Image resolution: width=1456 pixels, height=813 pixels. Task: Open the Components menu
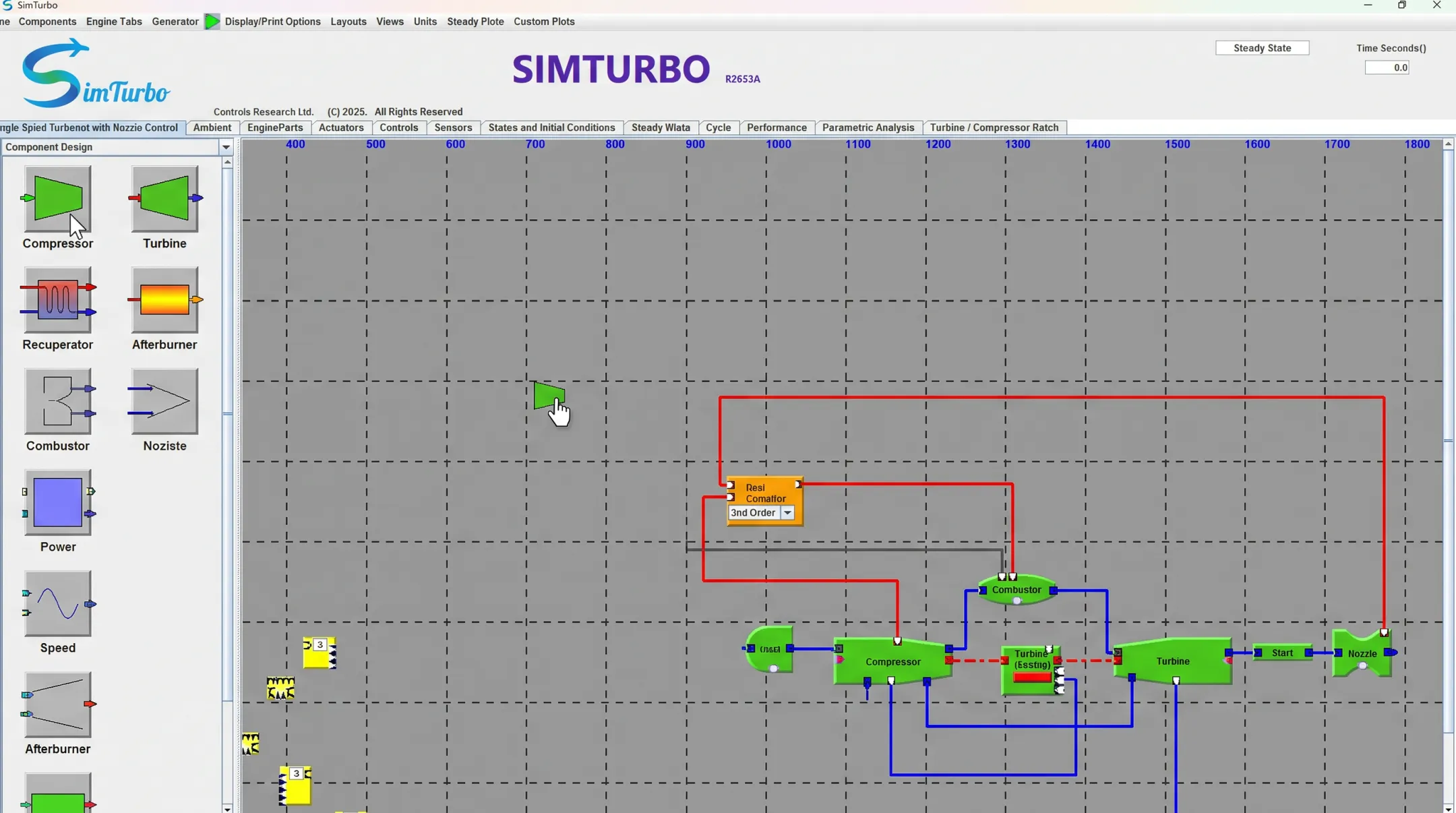tap(47, 22)
